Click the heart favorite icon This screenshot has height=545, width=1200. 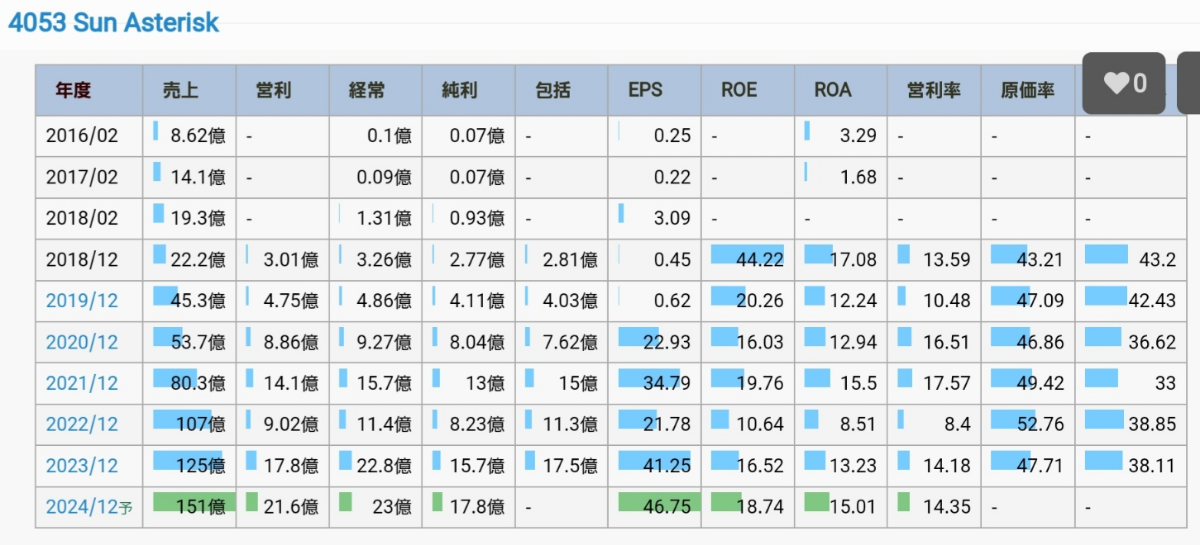pyautogui.click(x=1115, y=84)
